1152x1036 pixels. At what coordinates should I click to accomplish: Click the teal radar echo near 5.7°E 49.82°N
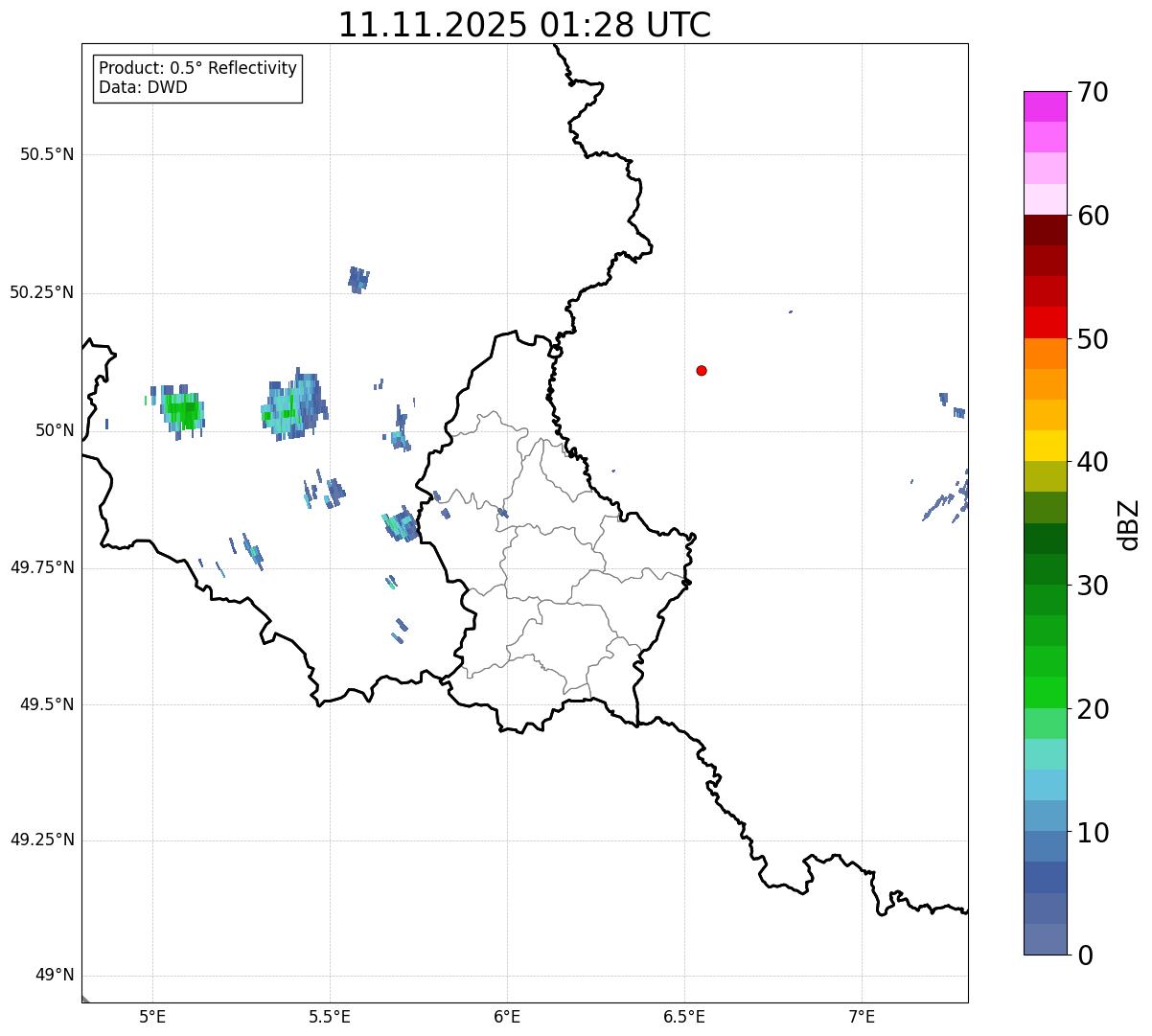(x=400, y=524)
